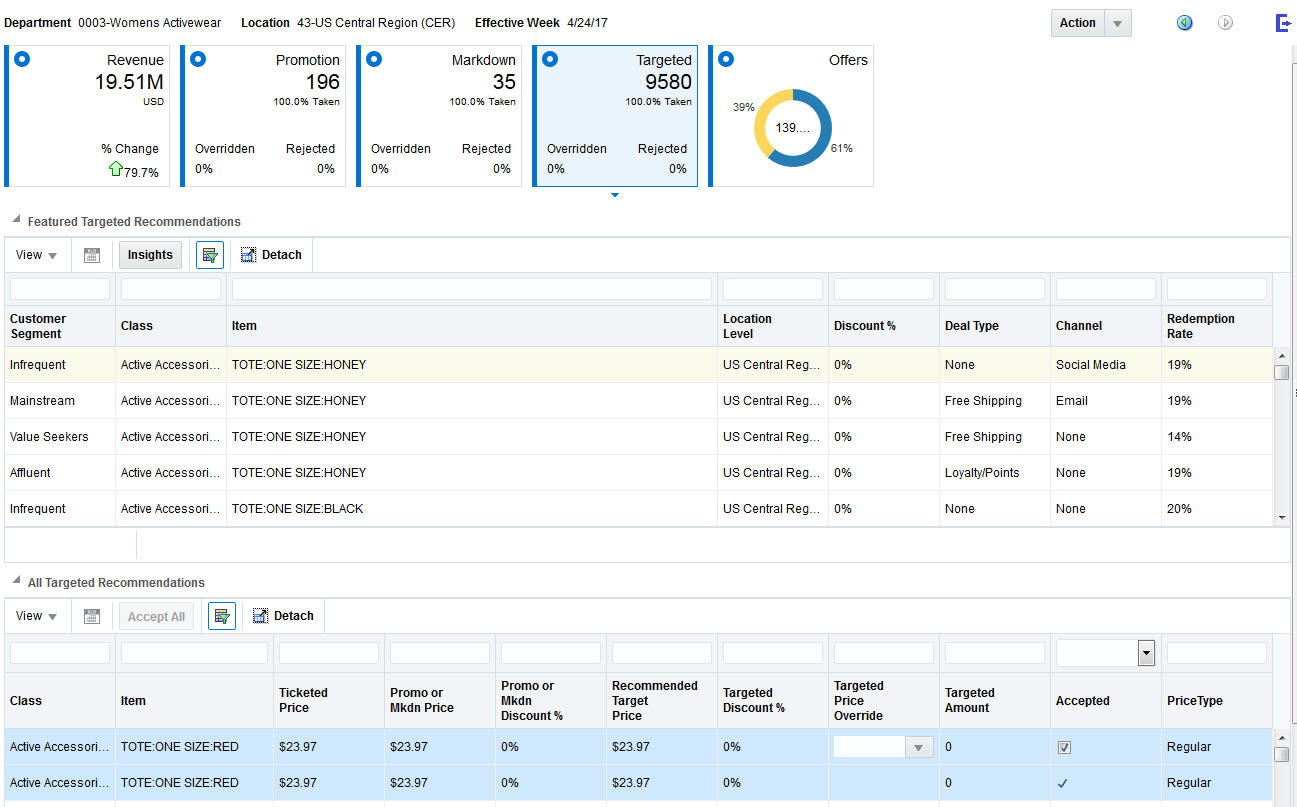The image size is (1297, 807).
Task: Click the disabled Accept All button
Action: (x=156, y=616)
